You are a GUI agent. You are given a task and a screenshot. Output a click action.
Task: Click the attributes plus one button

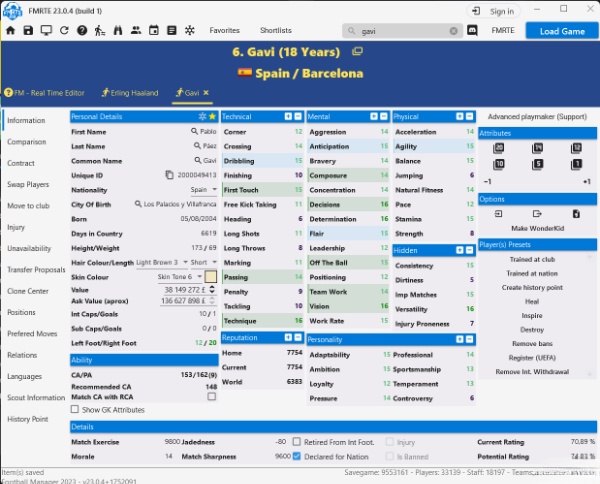tap(587, 181)
